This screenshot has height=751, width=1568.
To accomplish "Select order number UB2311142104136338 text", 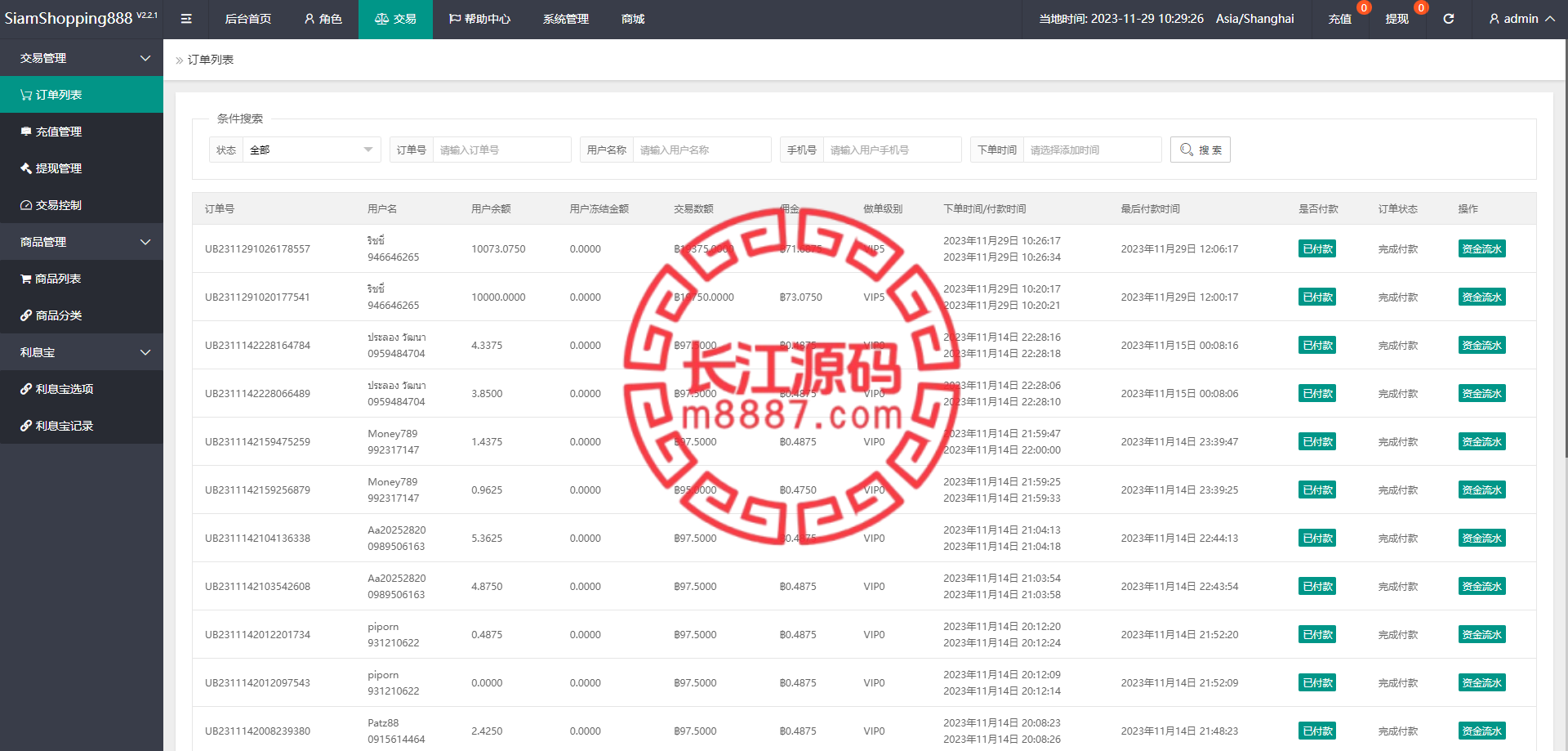I will tap(257, 539).
